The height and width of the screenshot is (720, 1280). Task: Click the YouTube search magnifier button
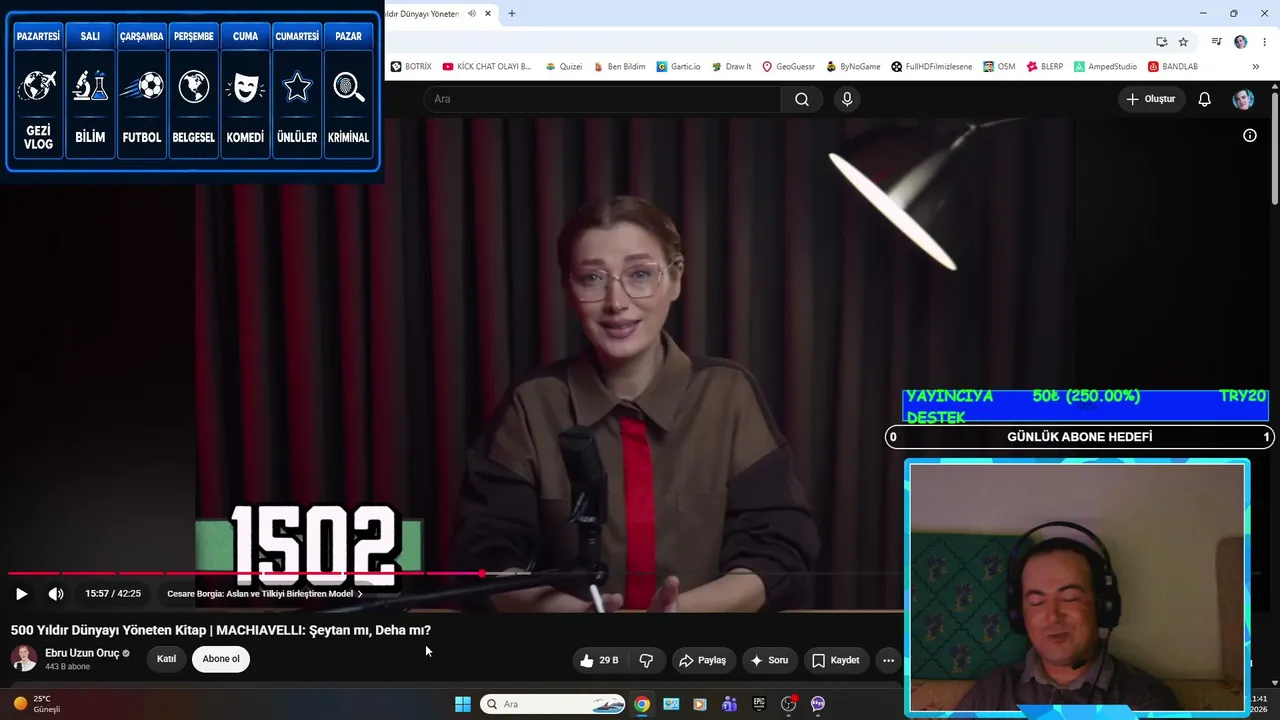(x=802, y=99)
